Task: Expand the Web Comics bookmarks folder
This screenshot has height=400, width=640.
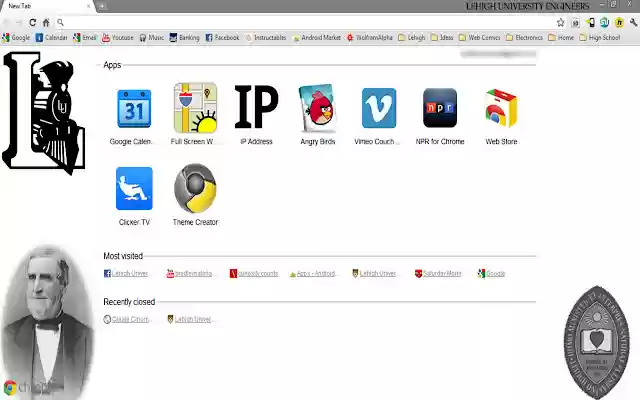Action: pos(480,38)
